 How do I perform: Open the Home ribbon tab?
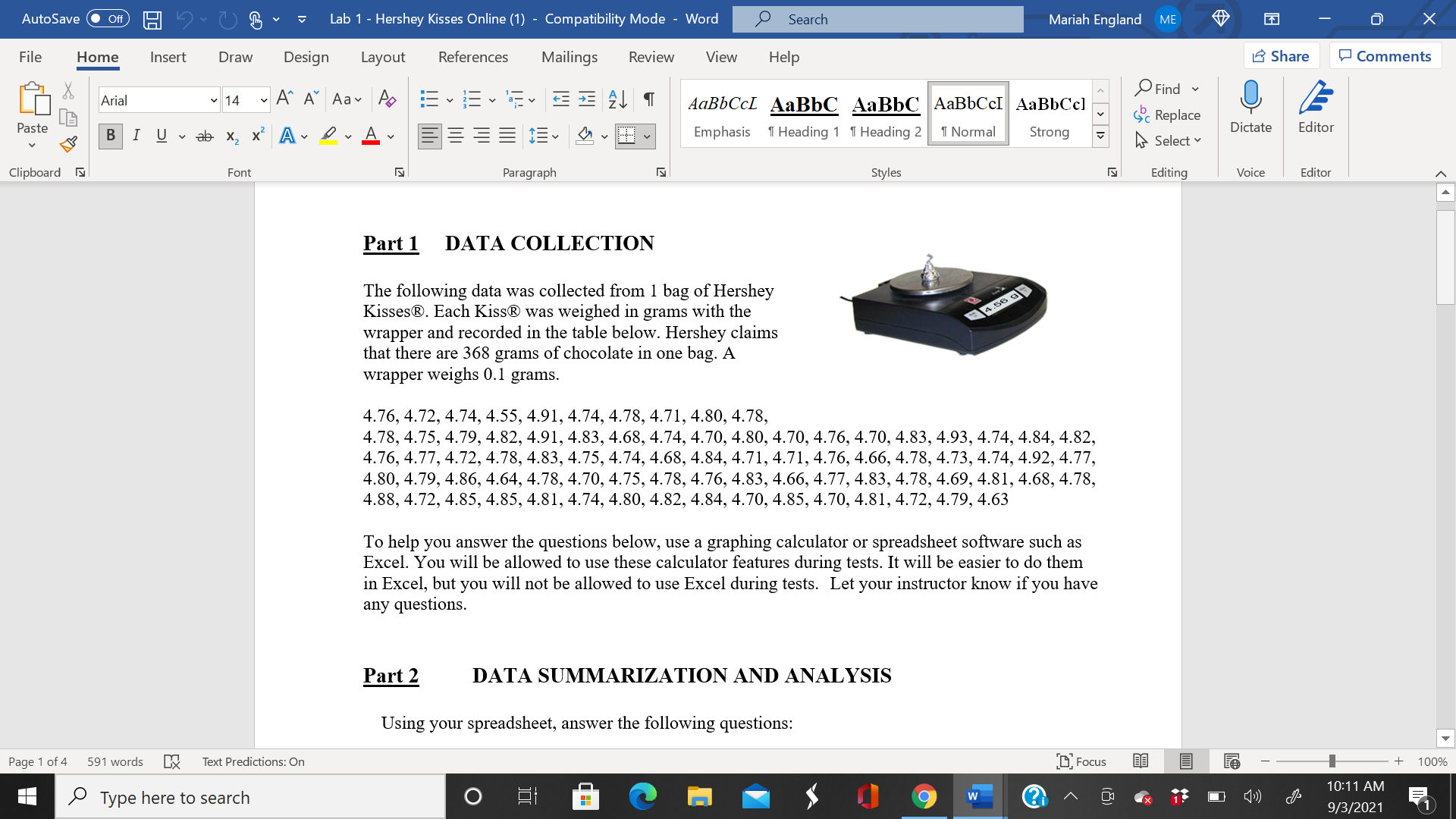click(97, 57)
